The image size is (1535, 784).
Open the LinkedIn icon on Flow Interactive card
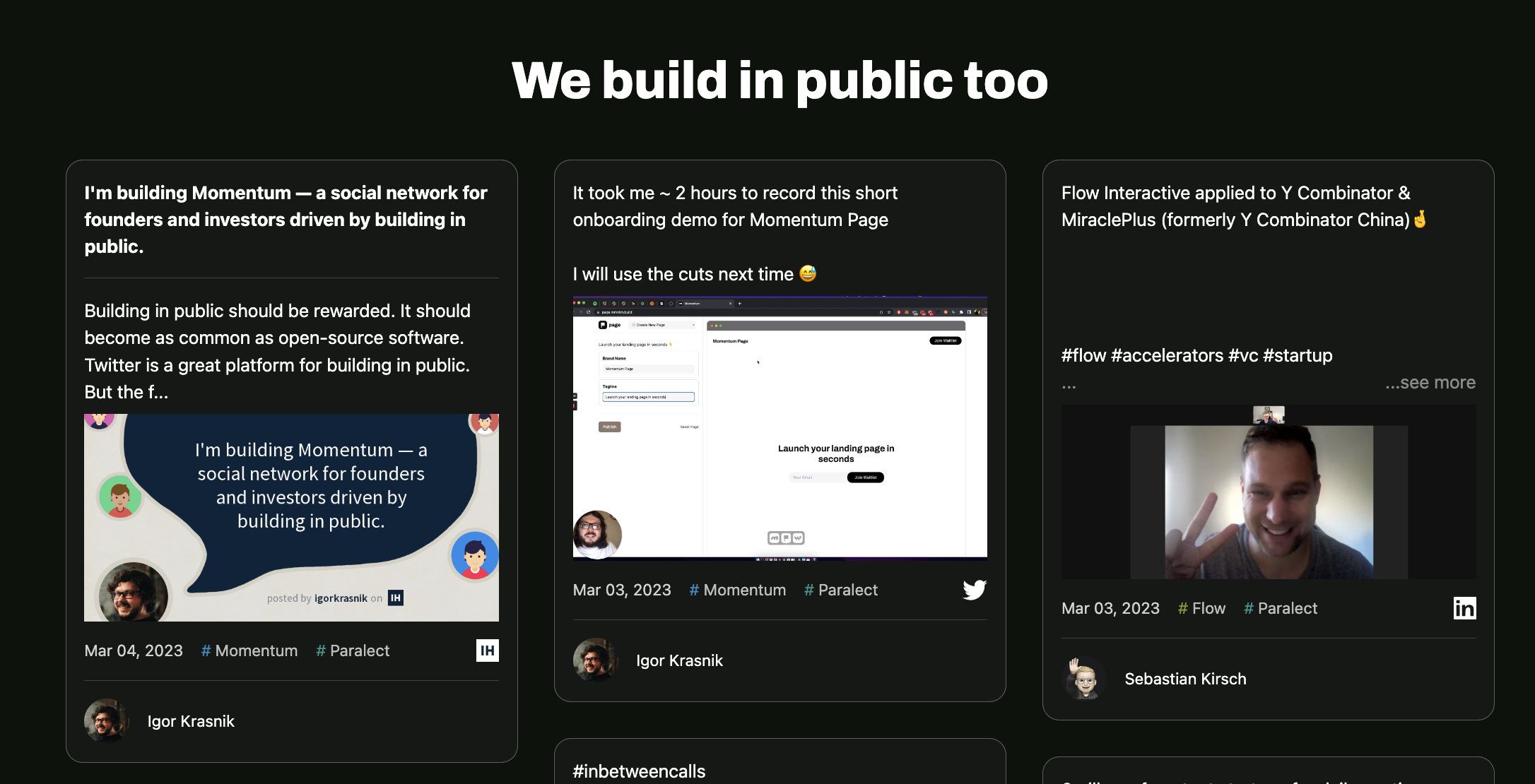pos(1464,608)
